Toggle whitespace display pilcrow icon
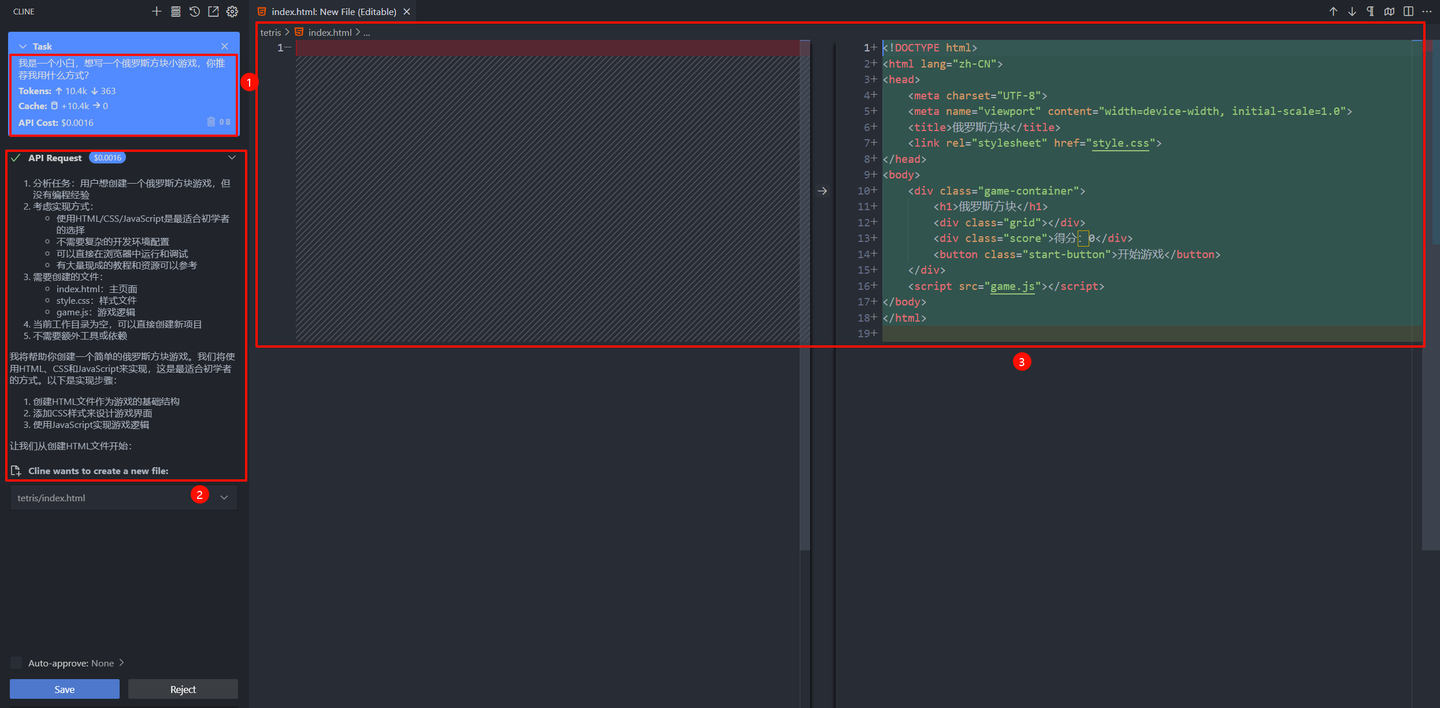This screenshot has height=708, width=1440. click(x=1370, y=12)
